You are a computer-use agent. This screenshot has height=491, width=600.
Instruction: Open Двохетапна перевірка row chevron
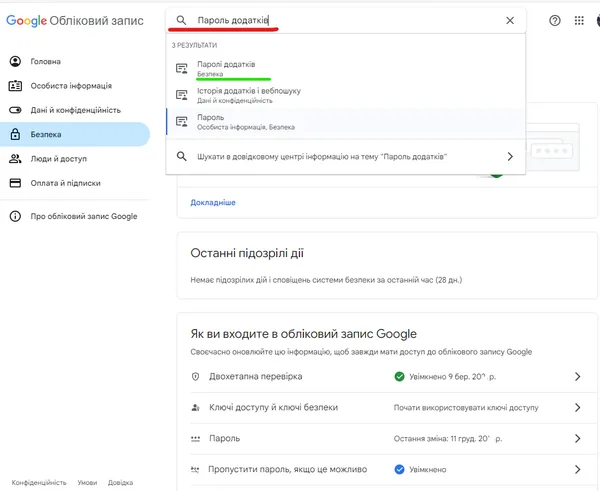577,377
